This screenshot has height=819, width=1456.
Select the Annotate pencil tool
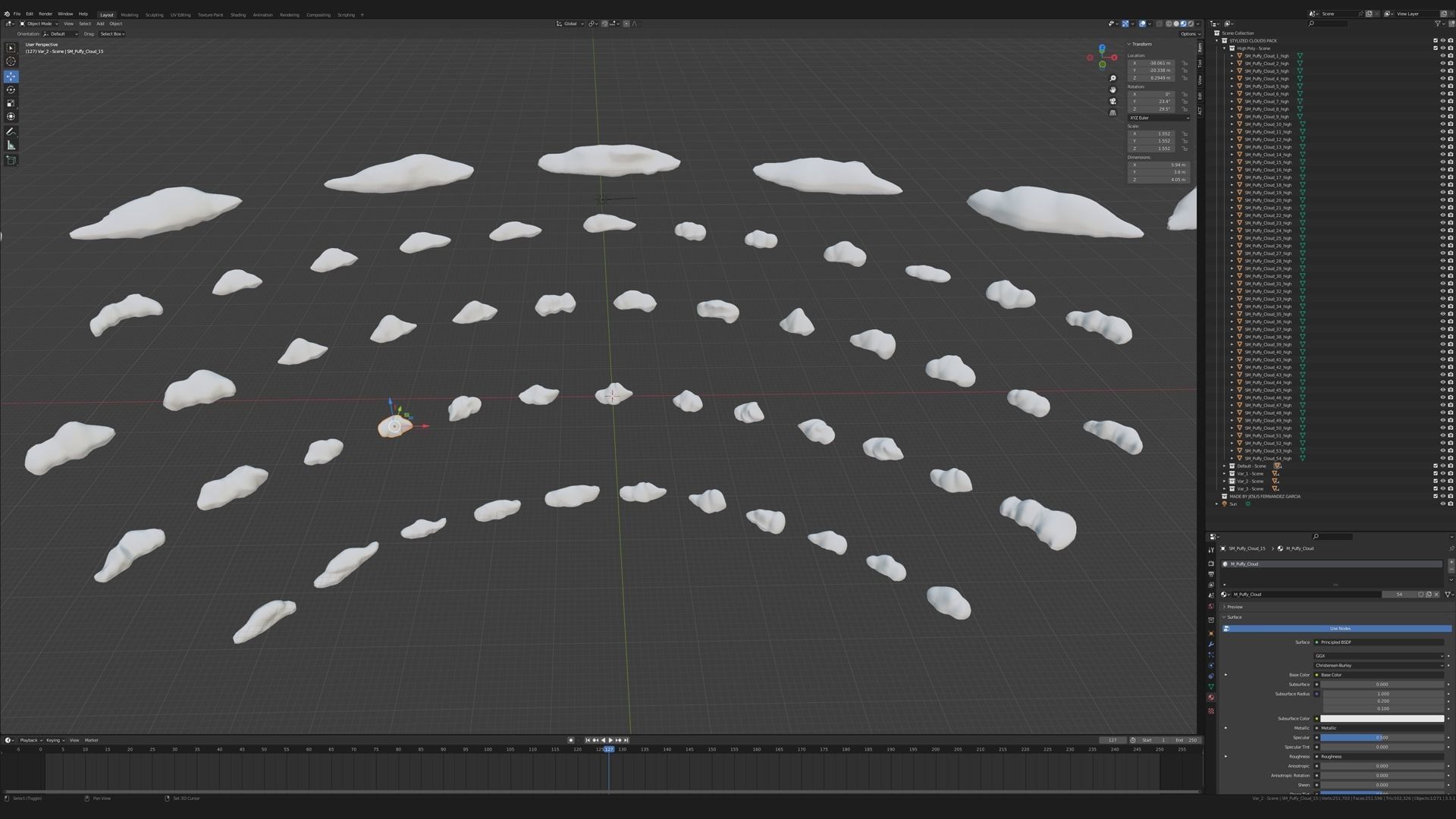coord(11,132)
